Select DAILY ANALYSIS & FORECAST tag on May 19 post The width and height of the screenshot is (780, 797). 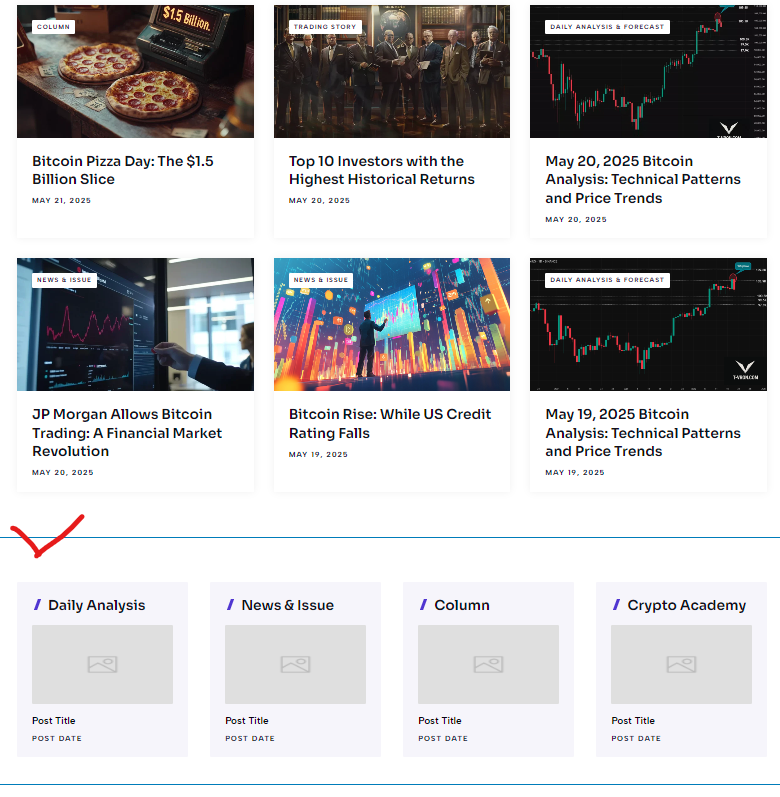[x=607, y=280]
